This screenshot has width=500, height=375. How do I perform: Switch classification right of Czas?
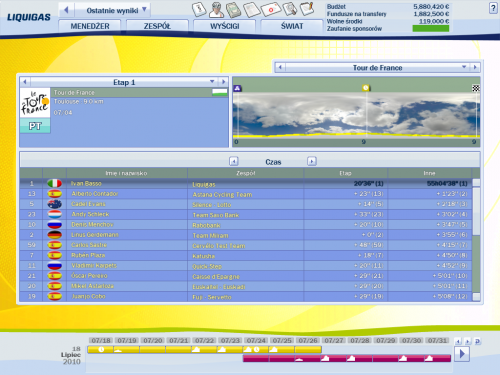click(312, 161)
